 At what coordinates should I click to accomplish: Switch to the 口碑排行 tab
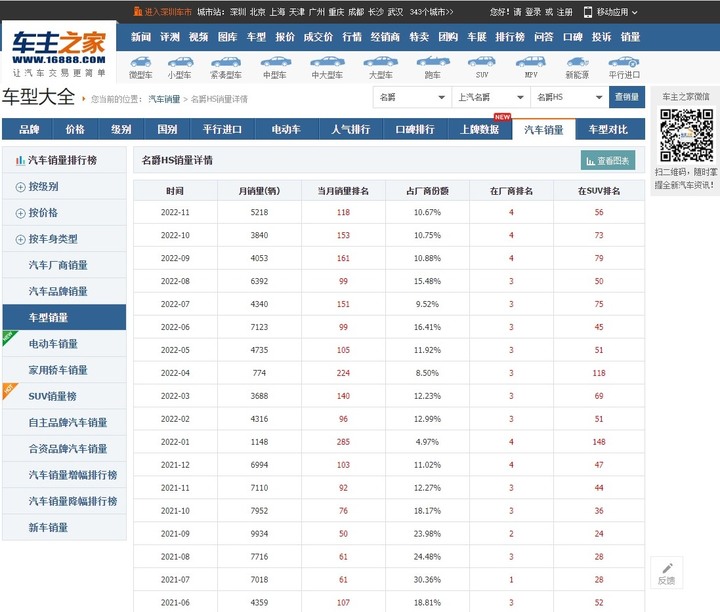coord(415,129)
